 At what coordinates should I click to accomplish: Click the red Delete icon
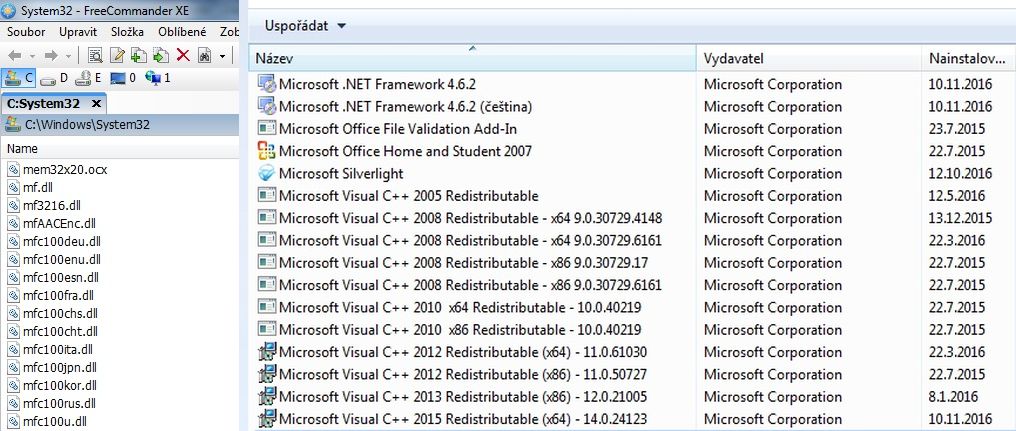click(x=182, y=55)
